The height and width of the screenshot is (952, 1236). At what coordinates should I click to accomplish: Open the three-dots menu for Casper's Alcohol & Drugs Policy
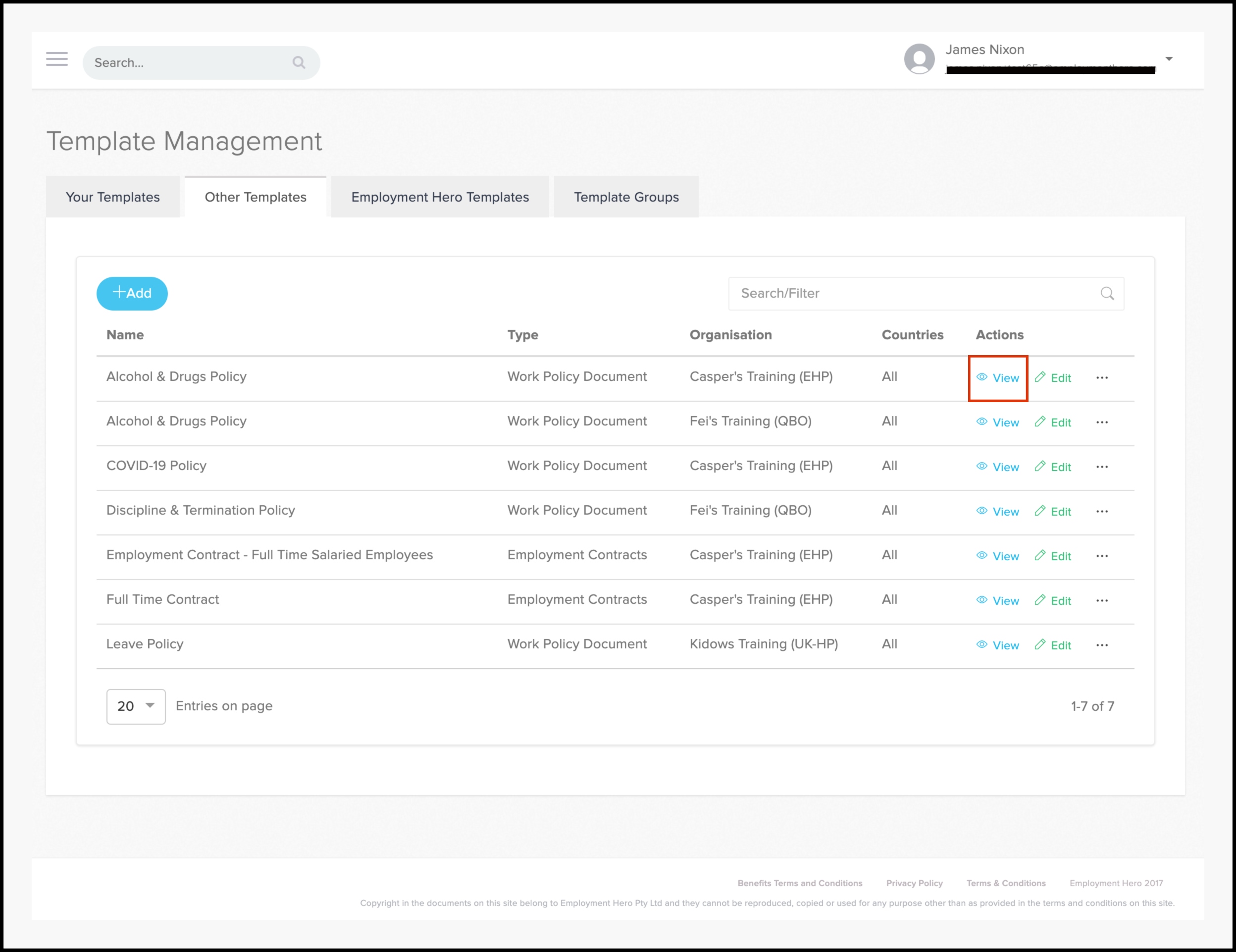tap(1102, 377)
